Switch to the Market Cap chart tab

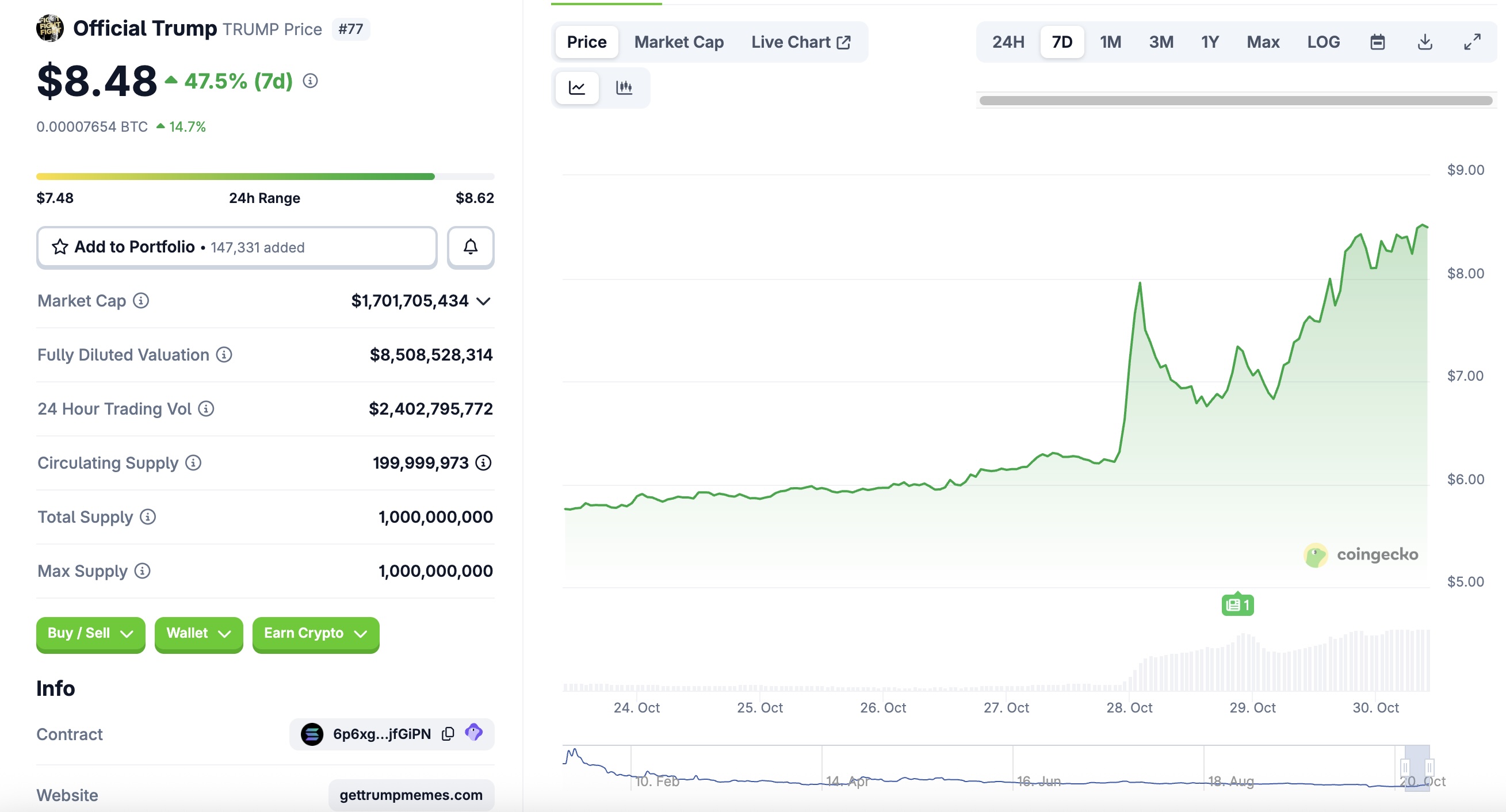click(679, 42)
